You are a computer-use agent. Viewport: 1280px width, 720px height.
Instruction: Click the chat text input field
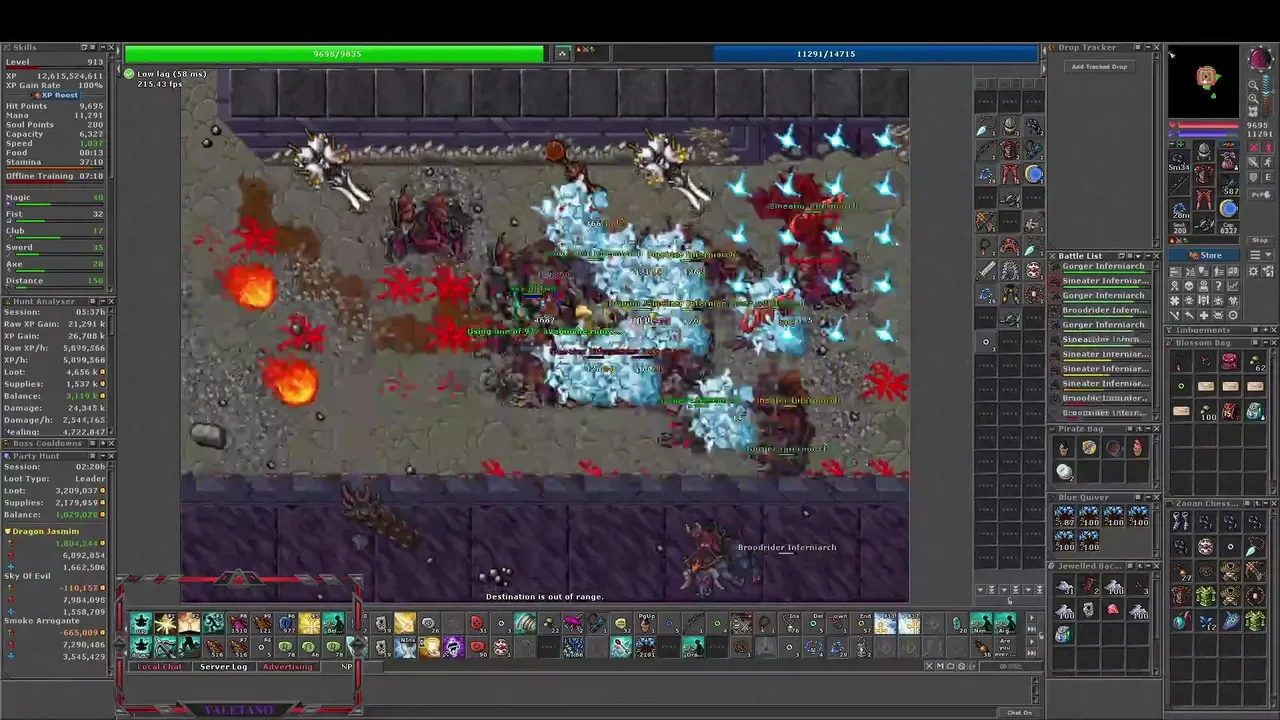pyautogui.click(x=679, y=712)
